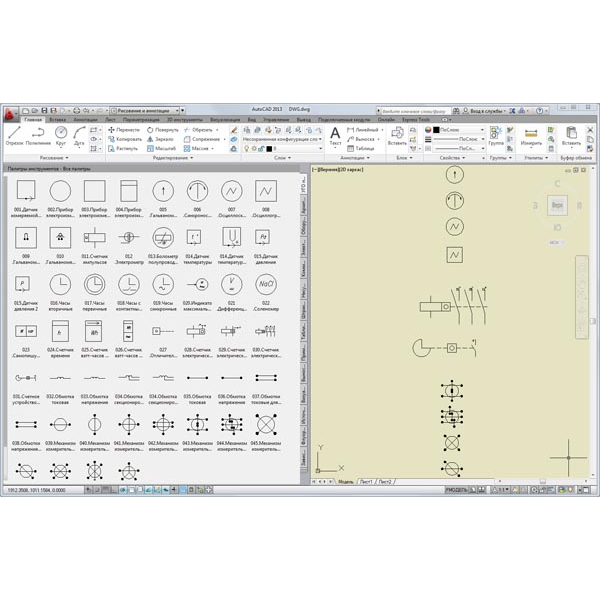600x600 pixels.
Task: Open the УГО side tab of tool palettes
Action: click(303, 184)
